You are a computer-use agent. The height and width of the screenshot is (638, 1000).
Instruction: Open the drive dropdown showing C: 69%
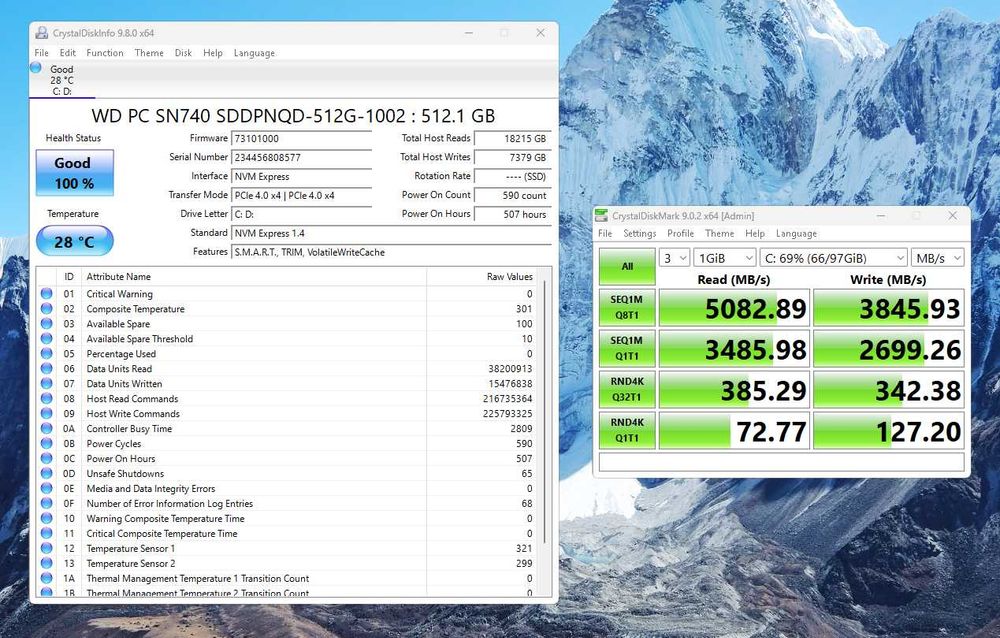point(834,258)
